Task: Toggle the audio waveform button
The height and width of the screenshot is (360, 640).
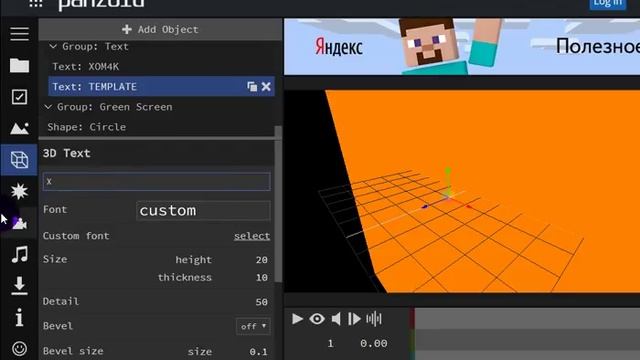Action: [x=374, y=319]
